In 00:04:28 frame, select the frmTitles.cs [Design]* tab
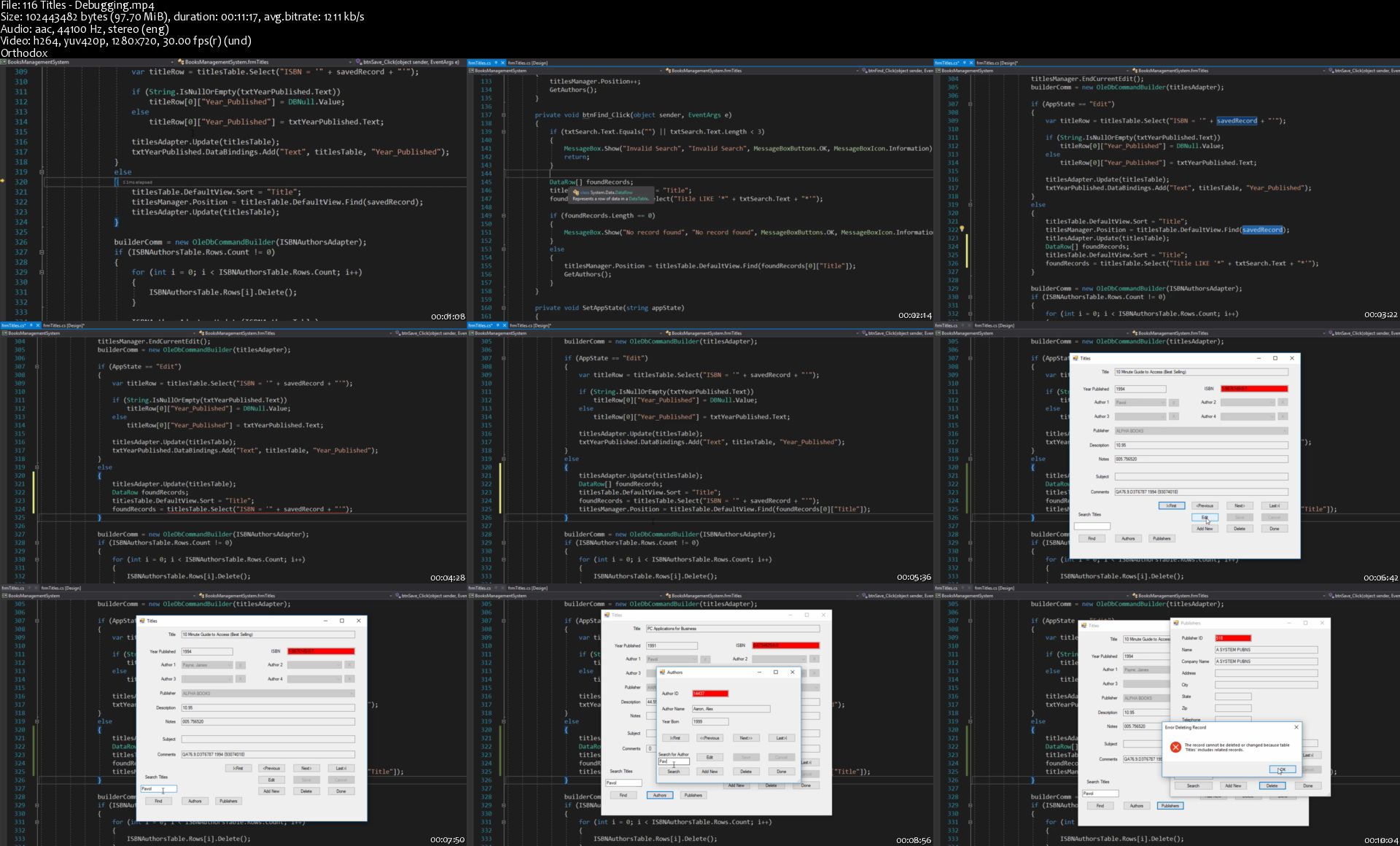This screenshot has height=846, width=1400. pyautogui.click(x=64, y=325)
